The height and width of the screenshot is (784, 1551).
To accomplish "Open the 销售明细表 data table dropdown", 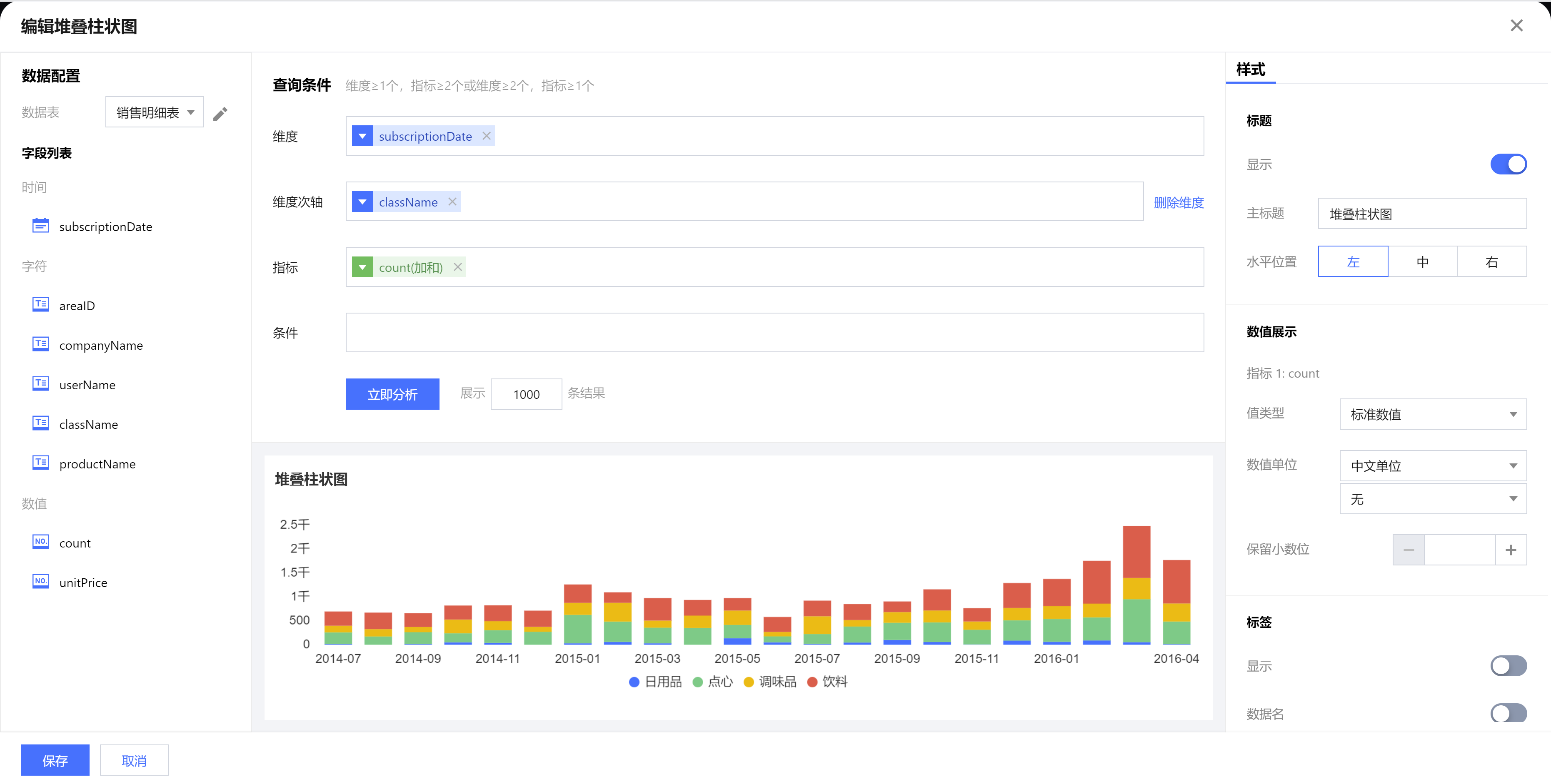I will [x=155, y=112].
